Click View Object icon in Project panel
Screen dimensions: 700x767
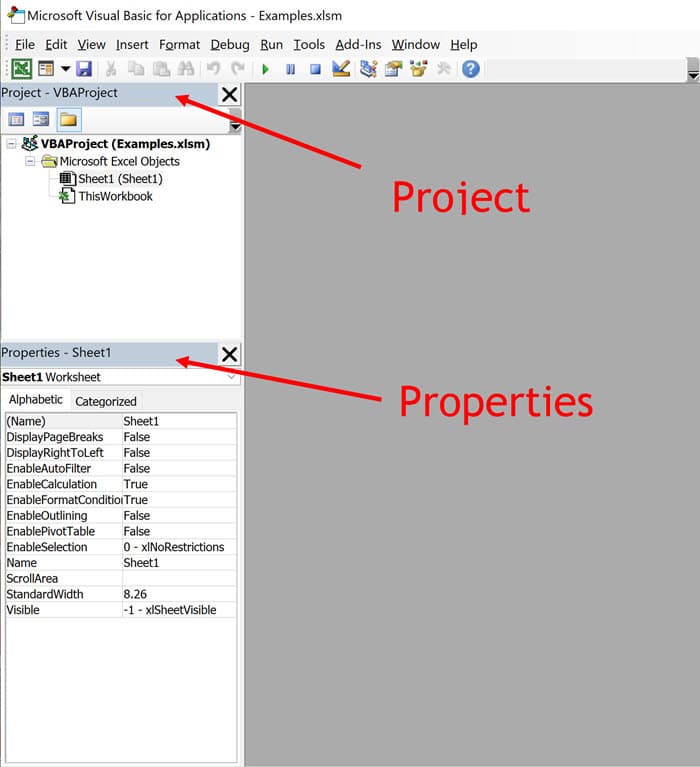coord(41,119)
